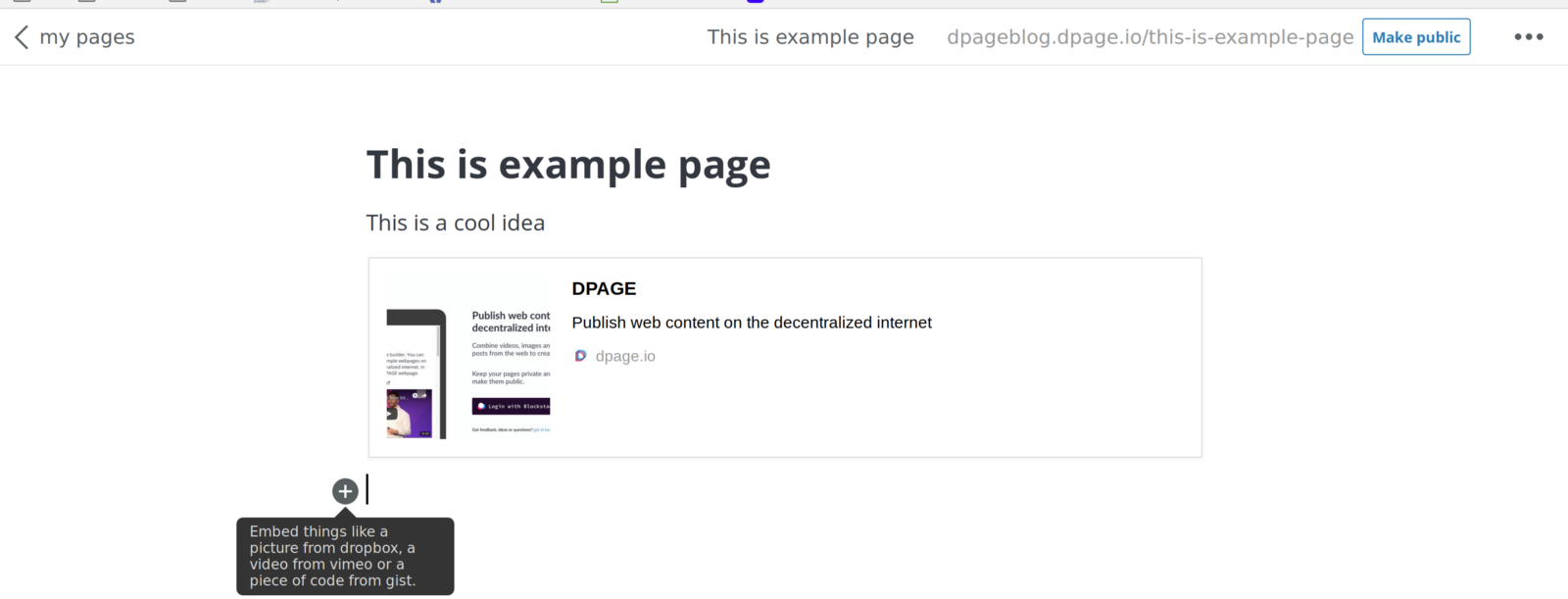Screen dimensions: 1568x599
Task: Edit the top bar page title field
Action: (810, 37)
